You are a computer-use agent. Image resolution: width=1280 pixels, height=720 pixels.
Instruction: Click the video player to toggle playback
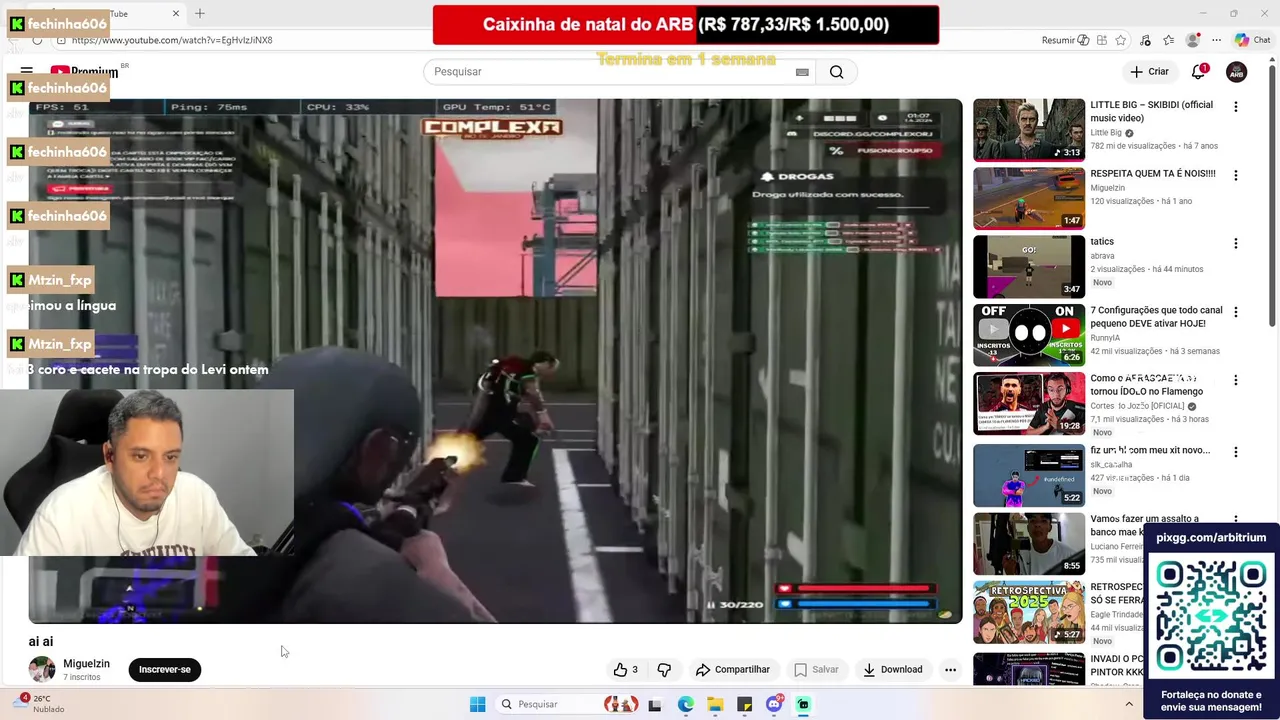click(x=495, y=361)
